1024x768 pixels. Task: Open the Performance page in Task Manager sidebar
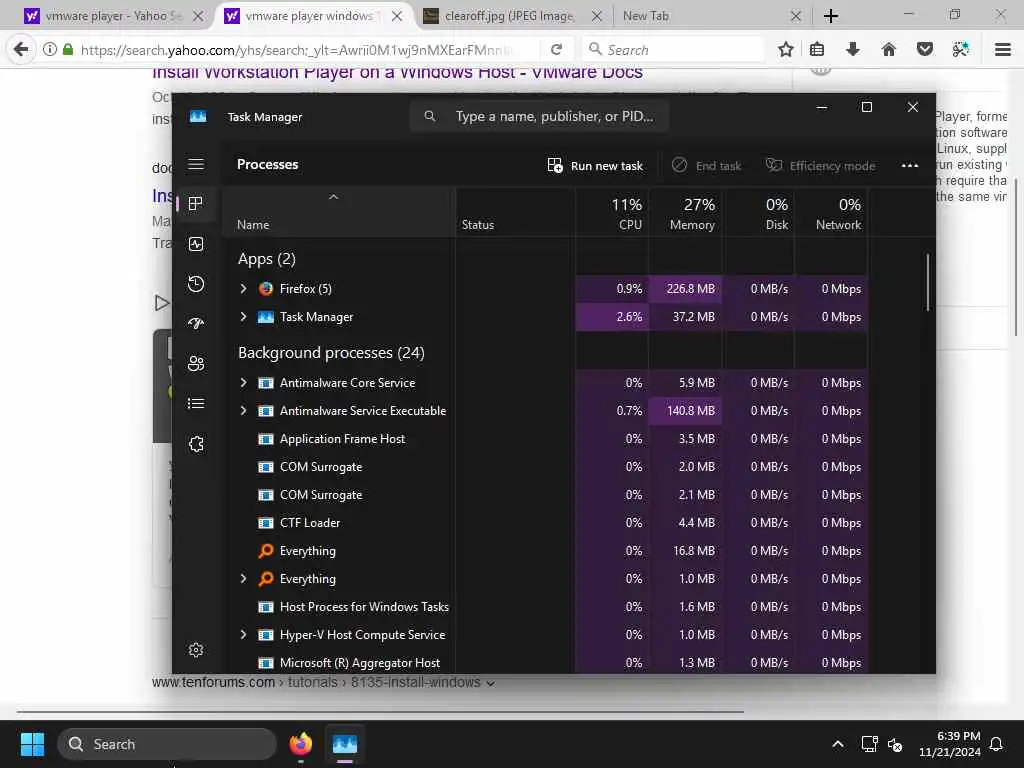(x=196, y=244)
